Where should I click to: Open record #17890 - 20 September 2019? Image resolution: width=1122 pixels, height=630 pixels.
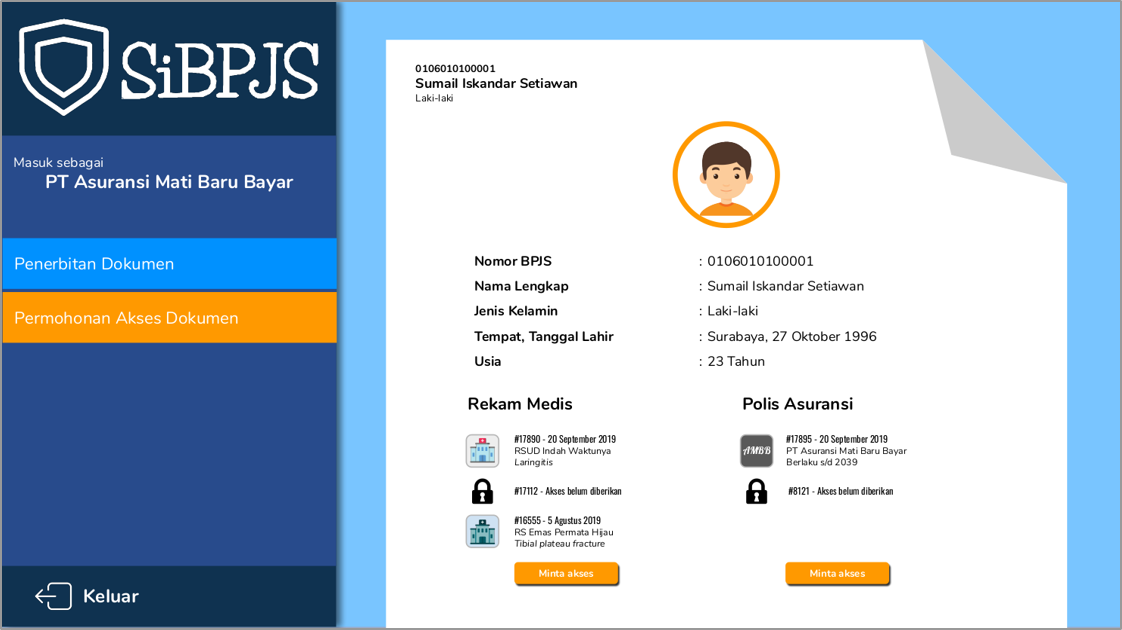tap(565, 439)
